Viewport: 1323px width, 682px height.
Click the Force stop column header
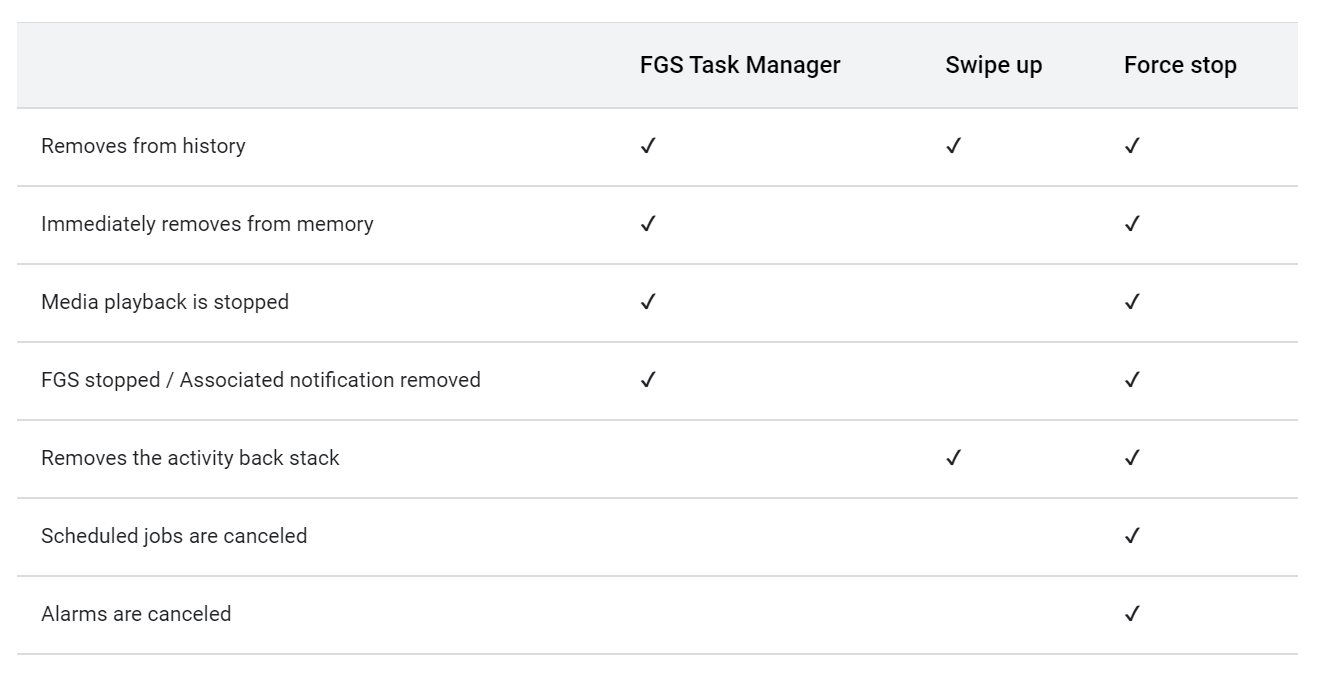tap(1180, 65)
